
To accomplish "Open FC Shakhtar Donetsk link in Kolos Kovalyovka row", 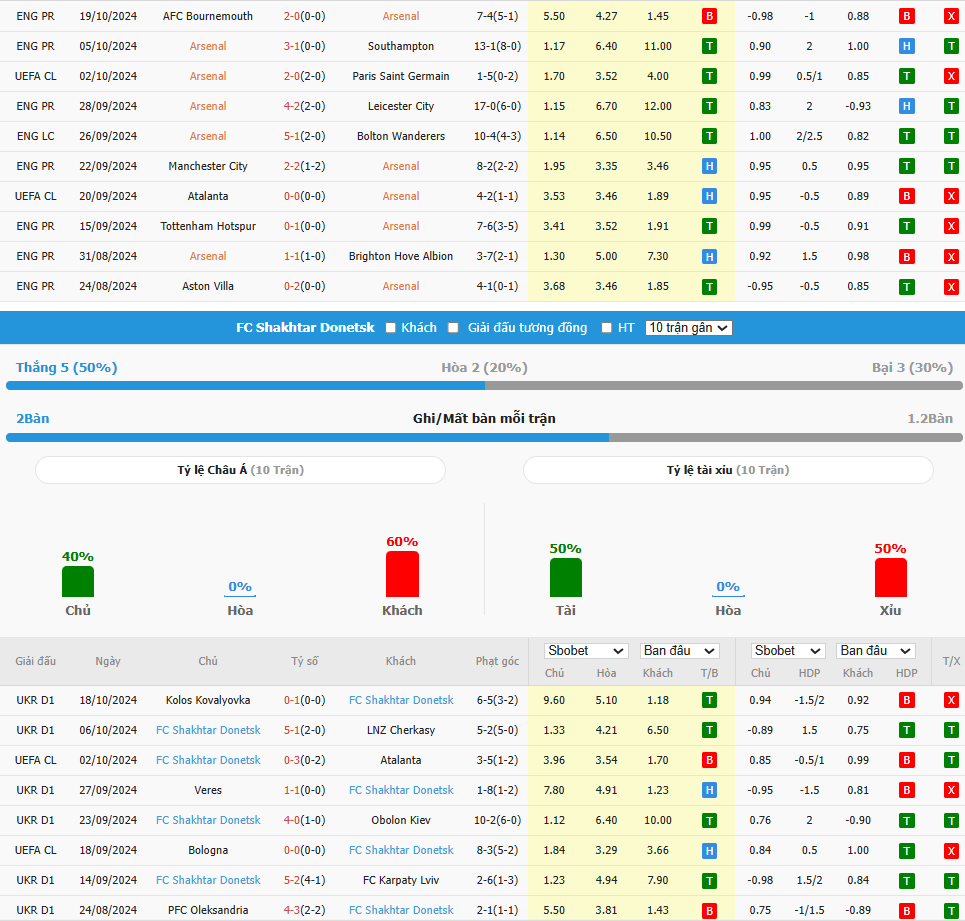I will [x=401, y=700].
